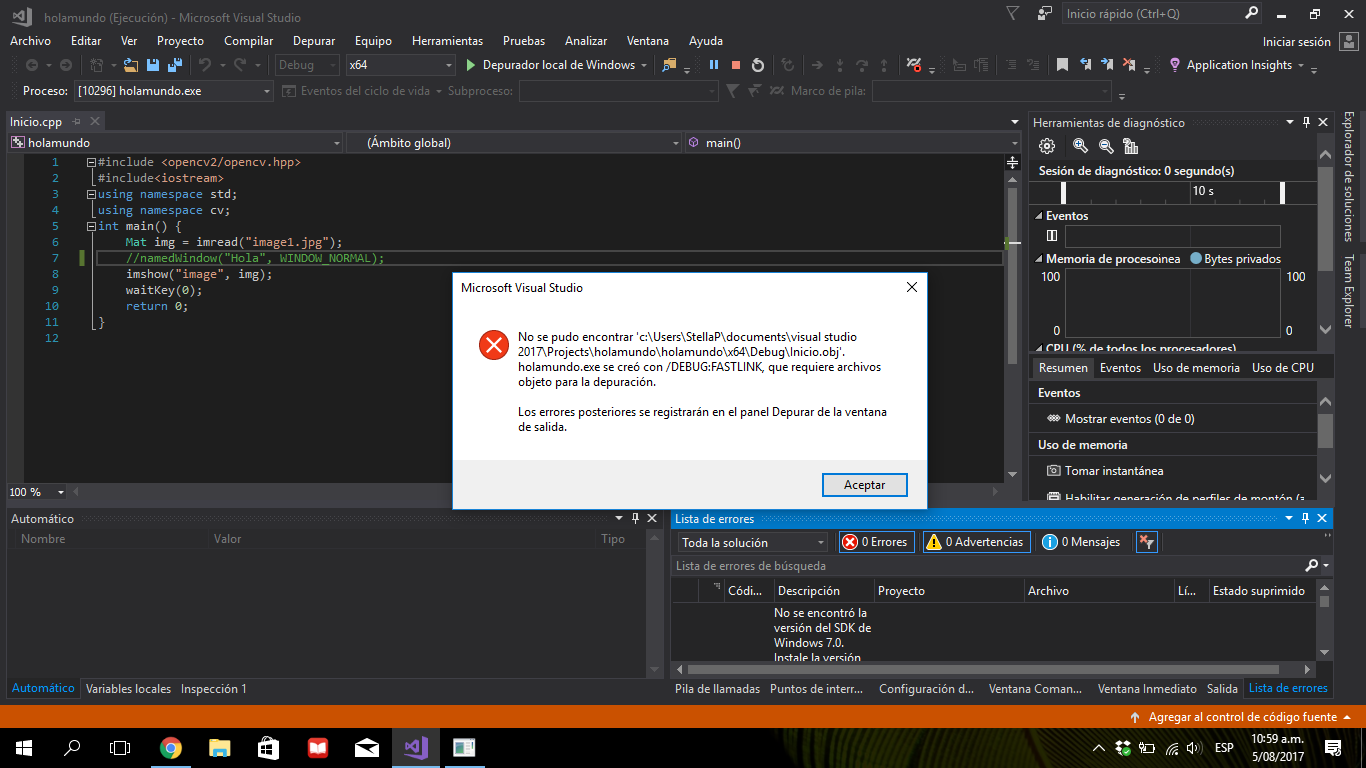Click the breakpoints disable icon in toolbar
The image size is (1366, 768).
click(914, 65)
